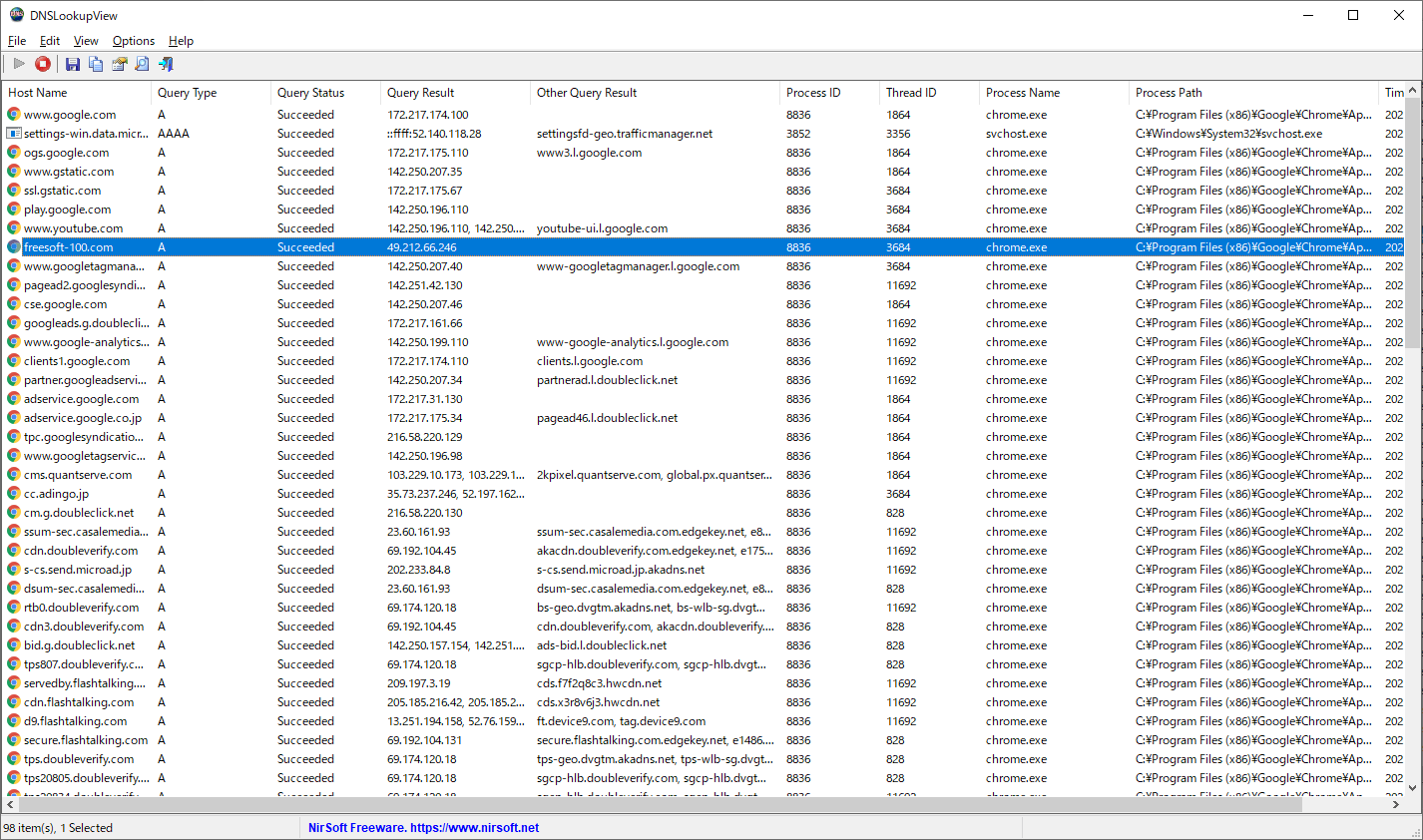Click the Start DNS tracing play icon
Screen dimensions: 1423x840
[x=19, y=64]
